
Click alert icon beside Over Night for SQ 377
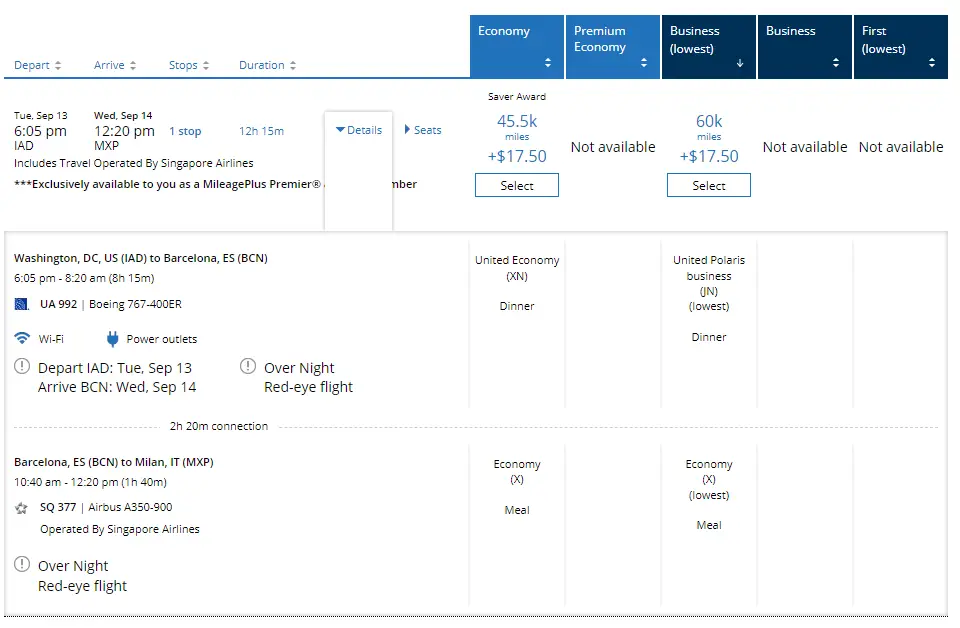click(22, 564)
